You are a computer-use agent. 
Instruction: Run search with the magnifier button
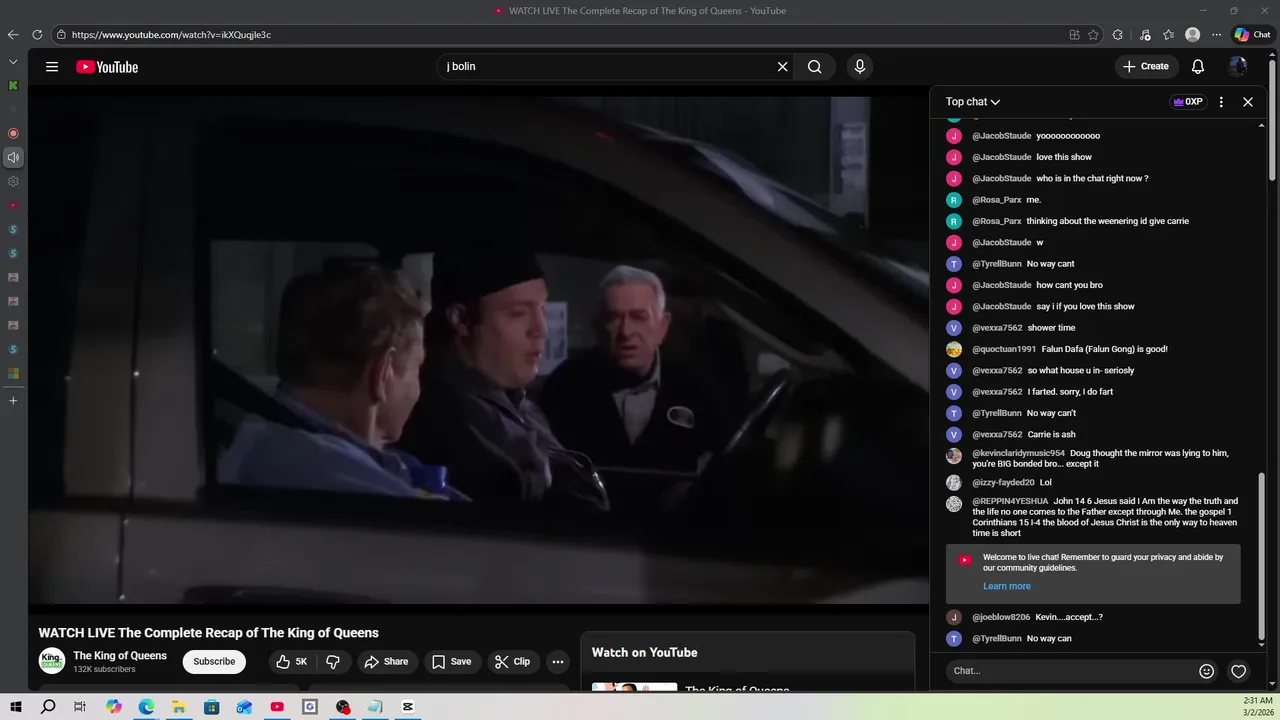(815, 67)
